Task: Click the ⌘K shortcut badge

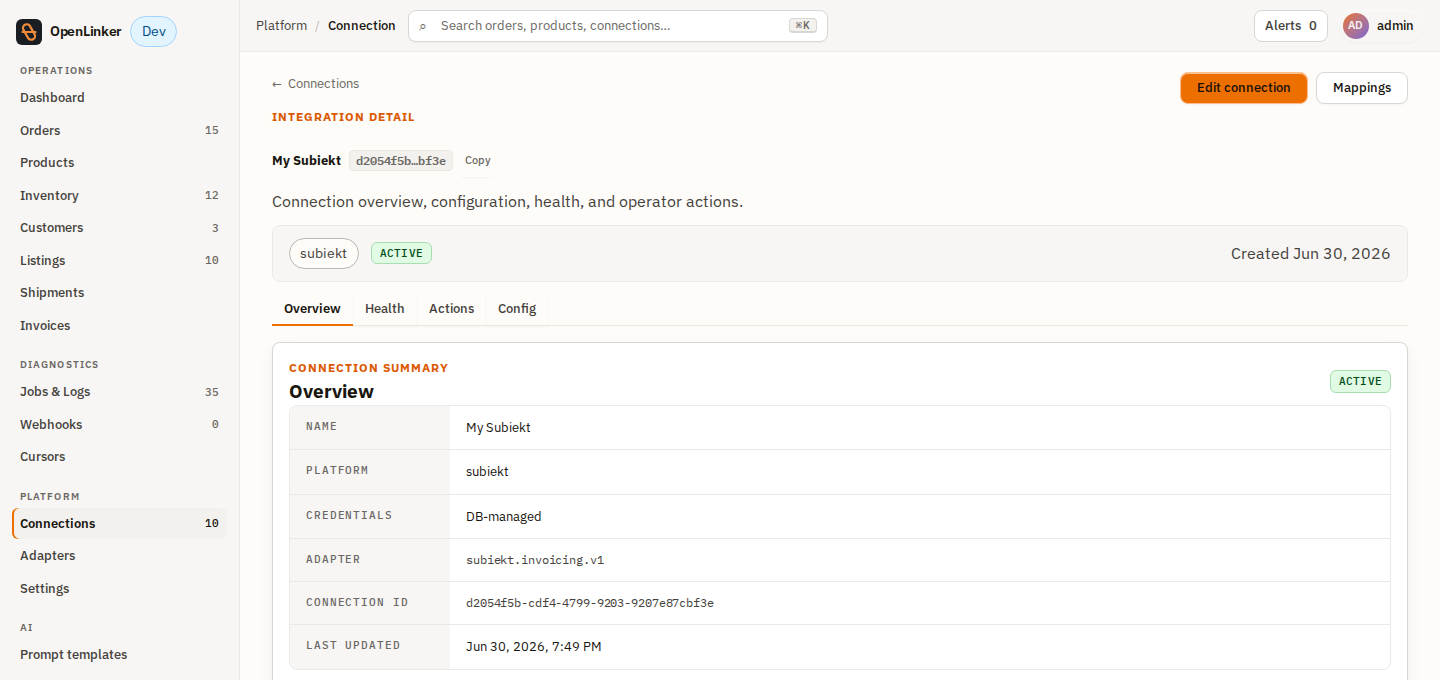Action: coord(802,26)
